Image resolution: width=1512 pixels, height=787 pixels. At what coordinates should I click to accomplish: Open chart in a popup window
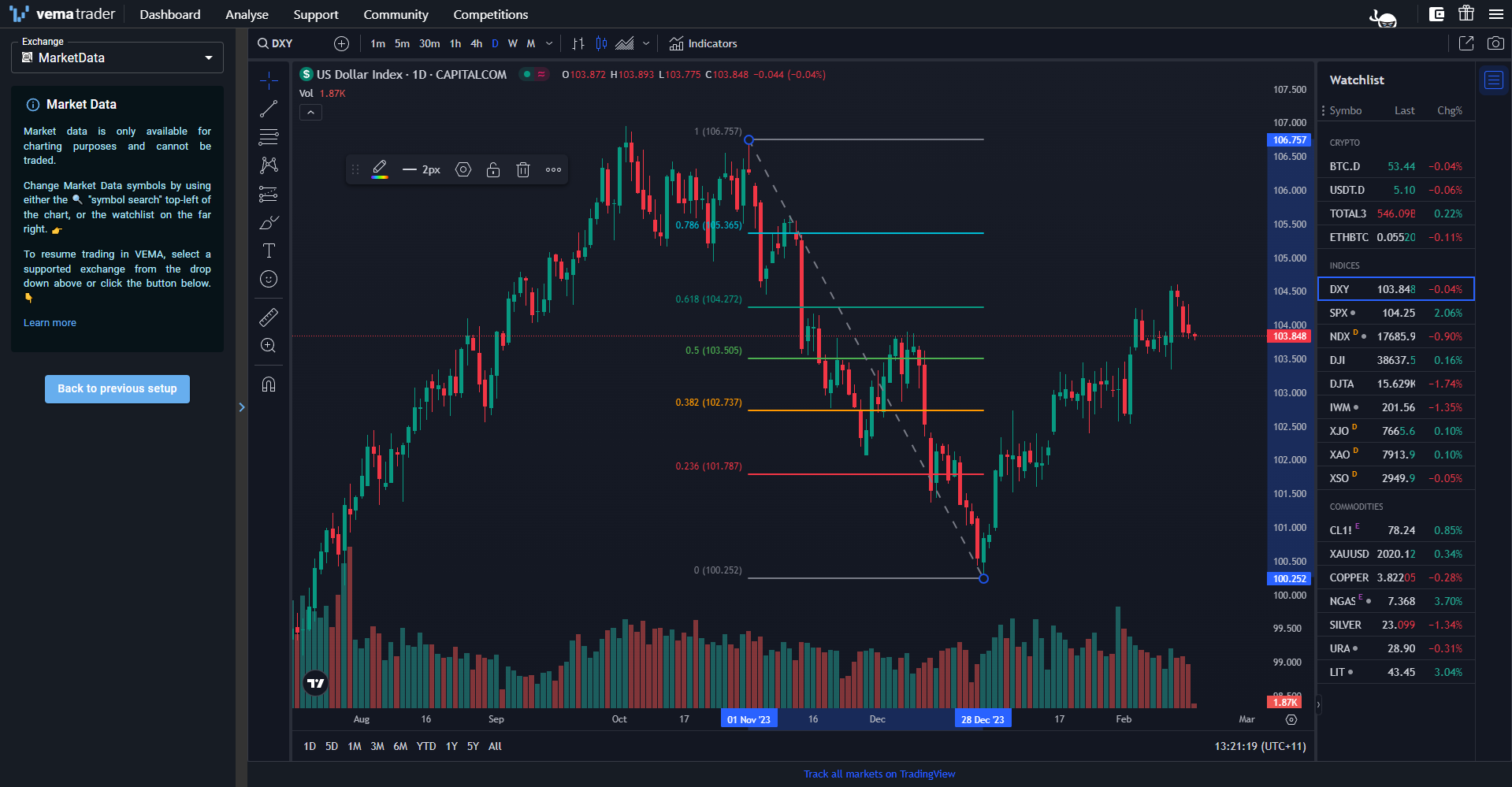tap(1466, 43)
